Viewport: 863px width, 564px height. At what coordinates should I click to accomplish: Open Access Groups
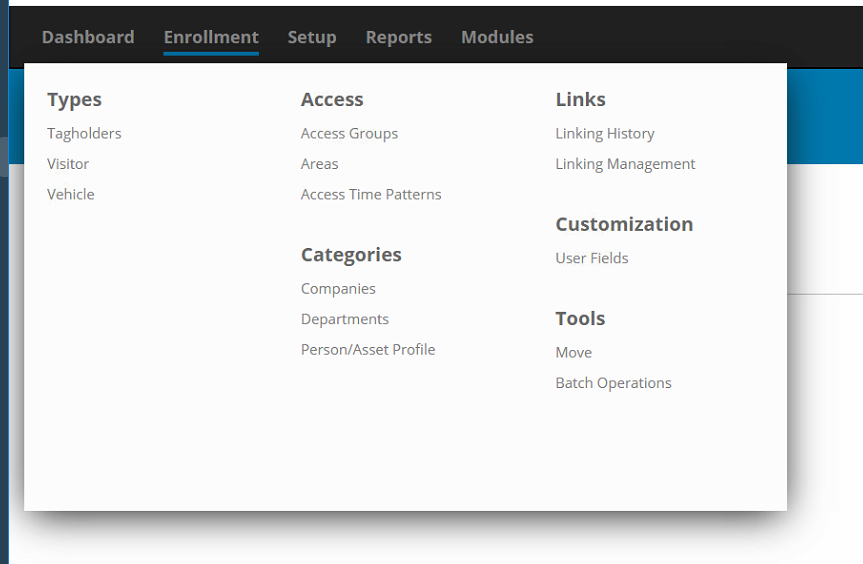349,134
